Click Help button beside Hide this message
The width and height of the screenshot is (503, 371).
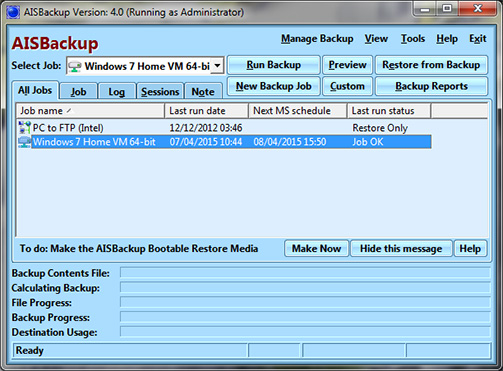(470, 248)
